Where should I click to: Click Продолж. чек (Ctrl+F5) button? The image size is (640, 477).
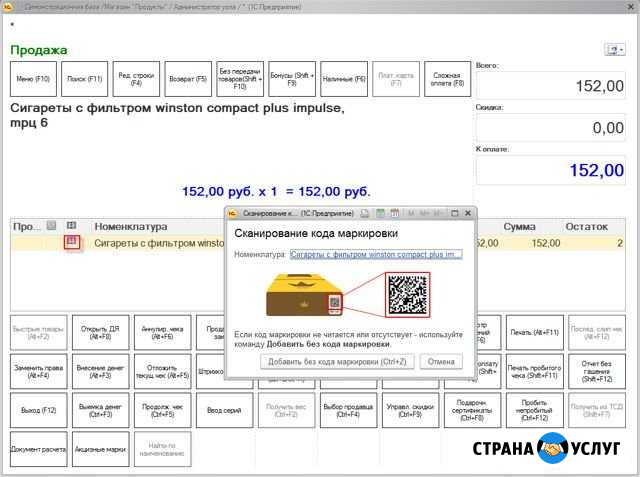[162, 410]
